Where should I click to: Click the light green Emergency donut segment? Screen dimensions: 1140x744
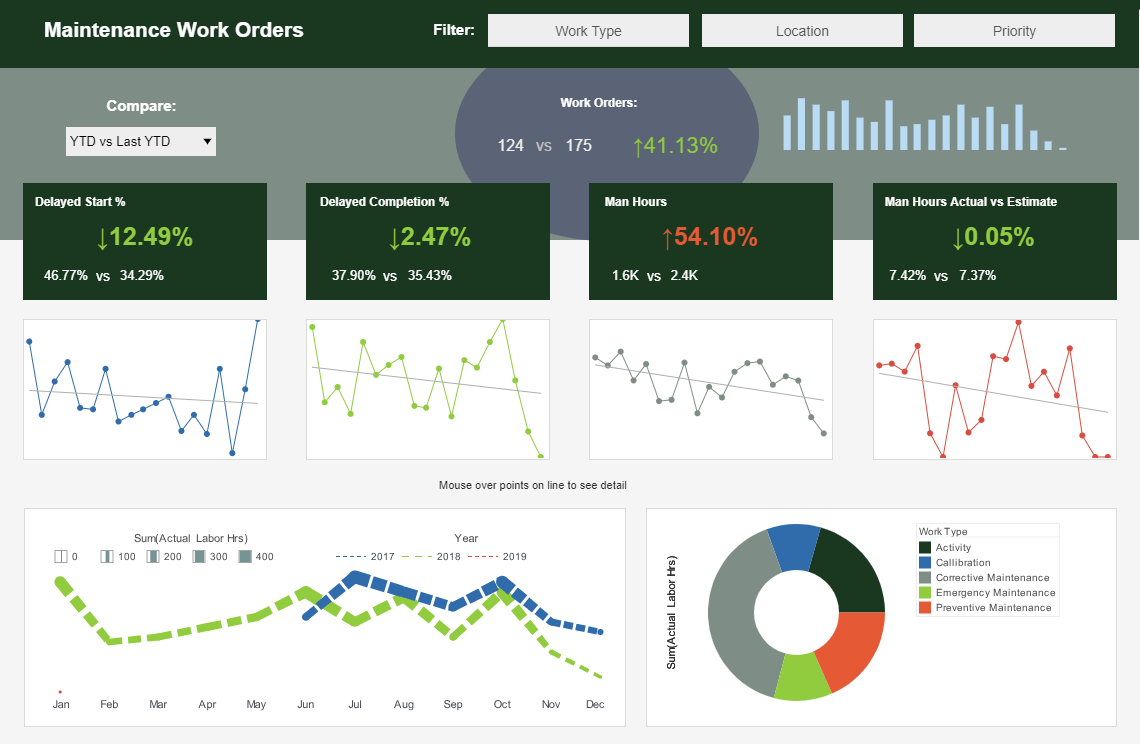(802, 678)
